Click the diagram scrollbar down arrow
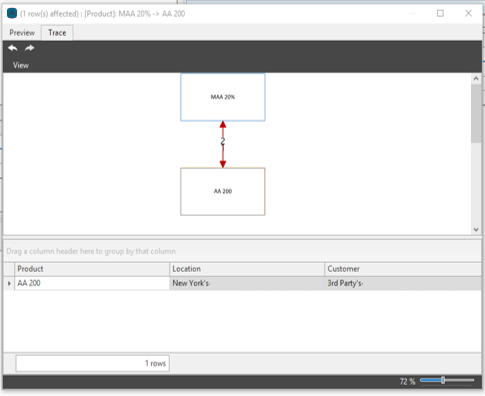 [476, 229]
